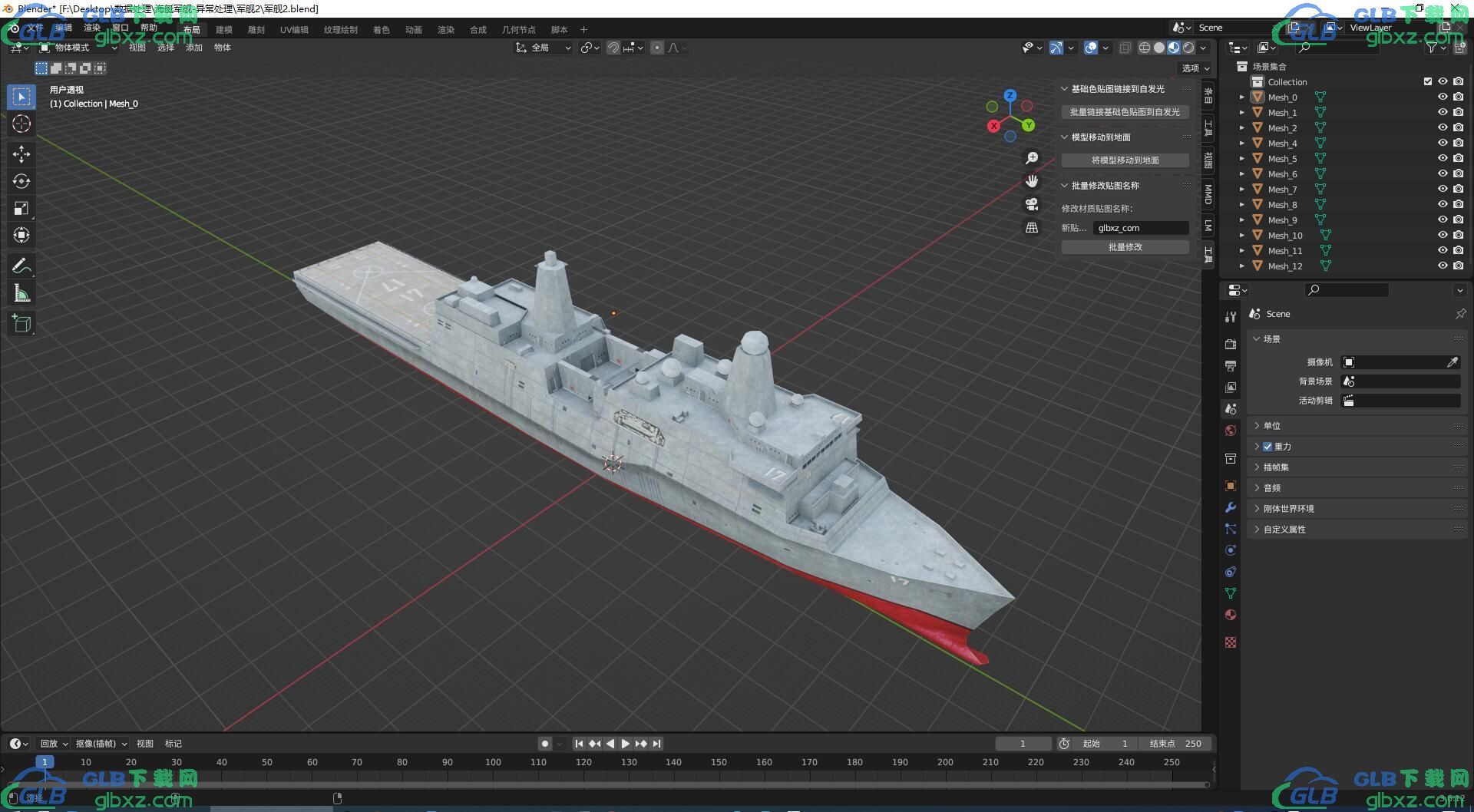The height and width of the screenshot is (812, 1474).
Task: Expand the 刚体世界环境 rigid body panel
Action: click(1357, 509)
